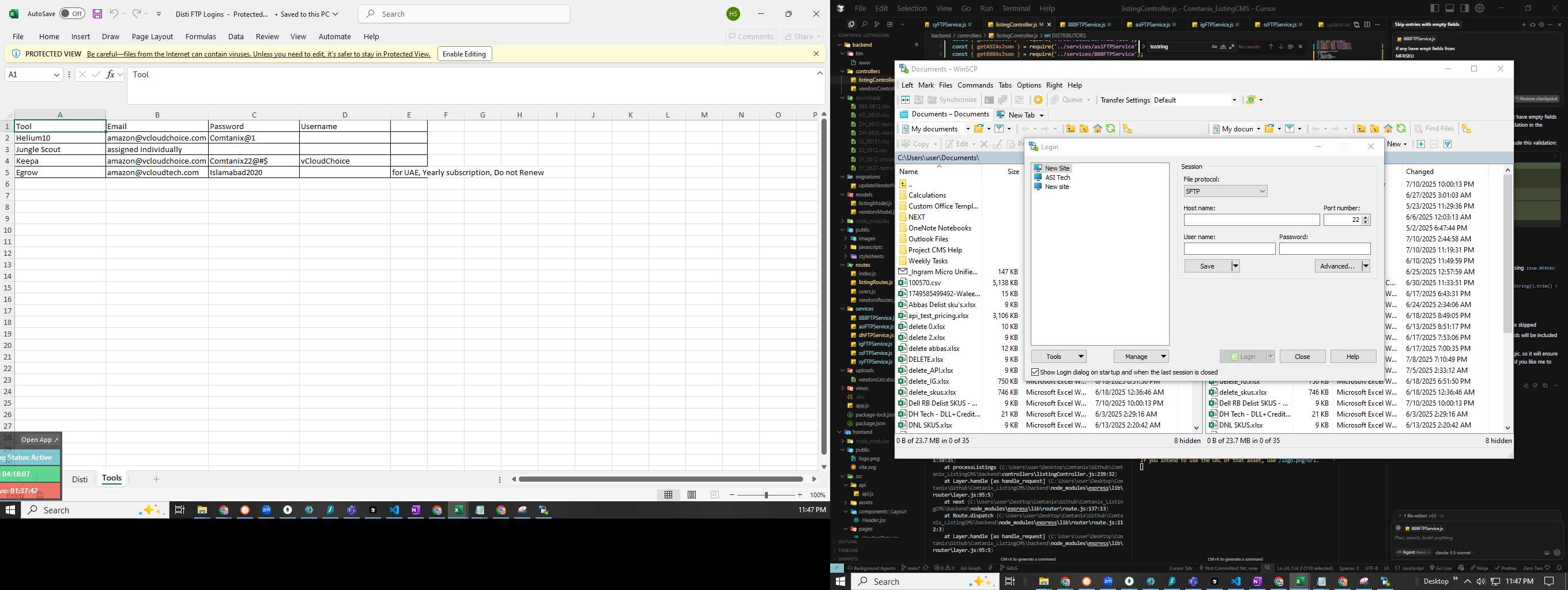Screen dimensions: 1568x590
Task: Open Page Layout tab in Excel ribbon
Action: click(x=152, y=36)
